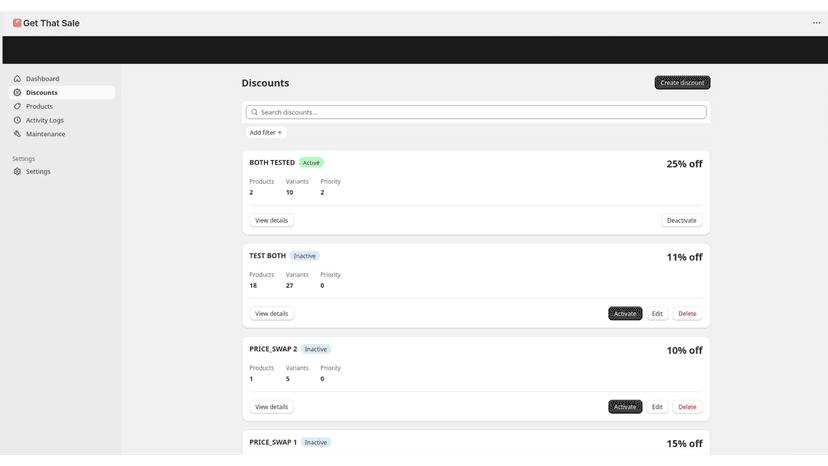Click the 25% off label
The height and width of the screenshot is (466, 828).
tap(684, 164)
